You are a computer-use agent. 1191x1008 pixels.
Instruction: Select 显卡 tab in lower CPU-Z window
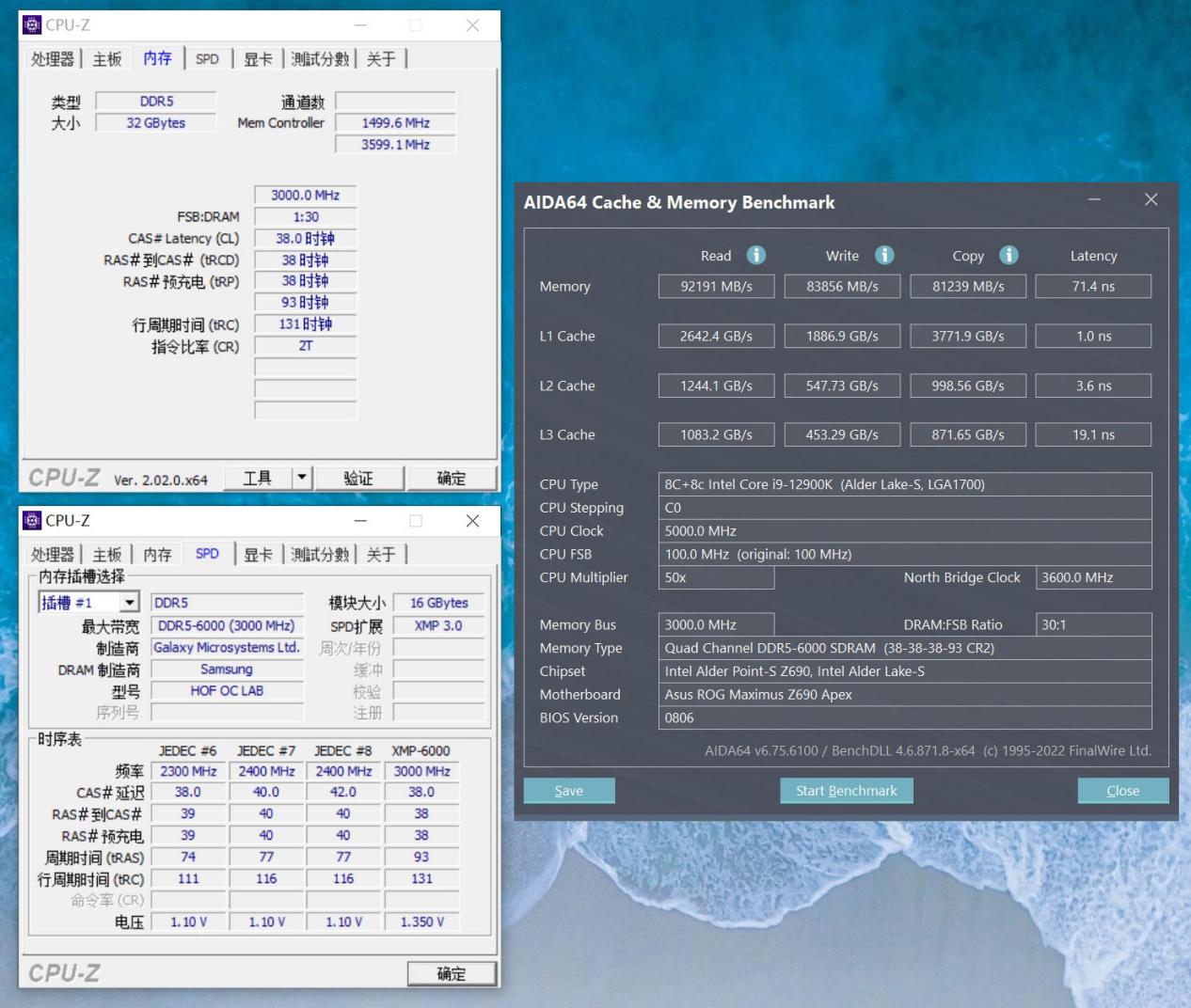258,555
